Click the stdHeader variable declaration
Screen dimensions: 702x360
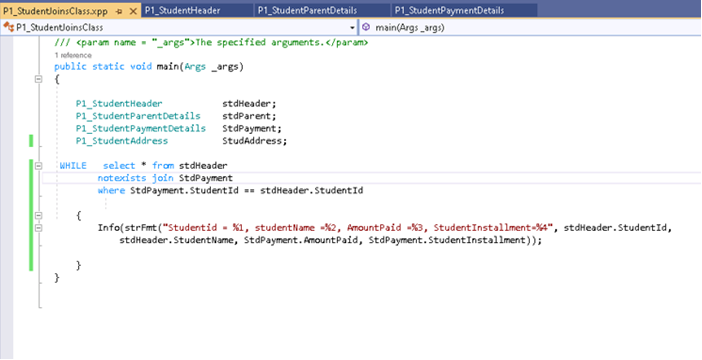pos(249,104)
